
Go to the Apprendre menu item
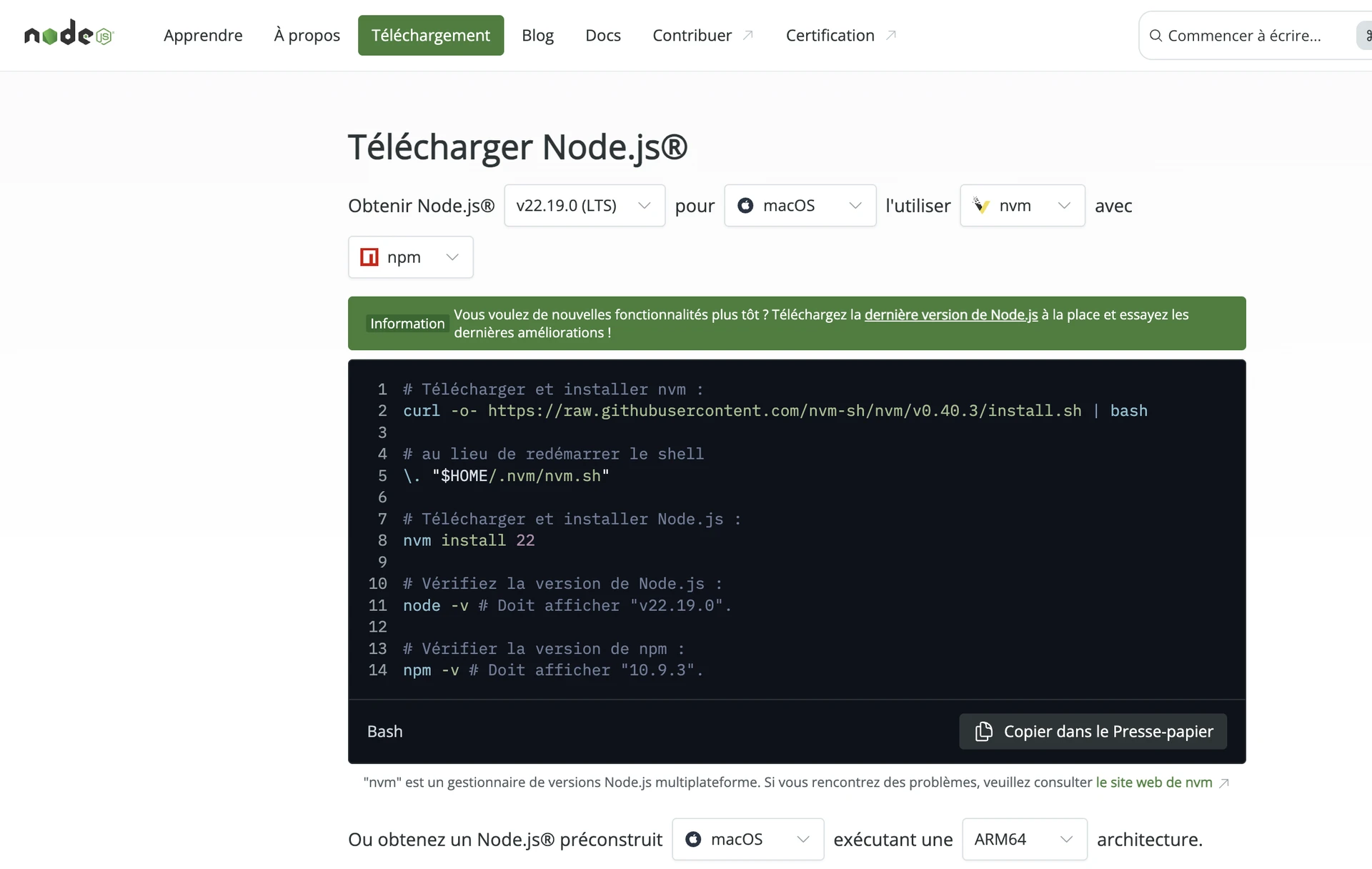(x=203, y=35)
